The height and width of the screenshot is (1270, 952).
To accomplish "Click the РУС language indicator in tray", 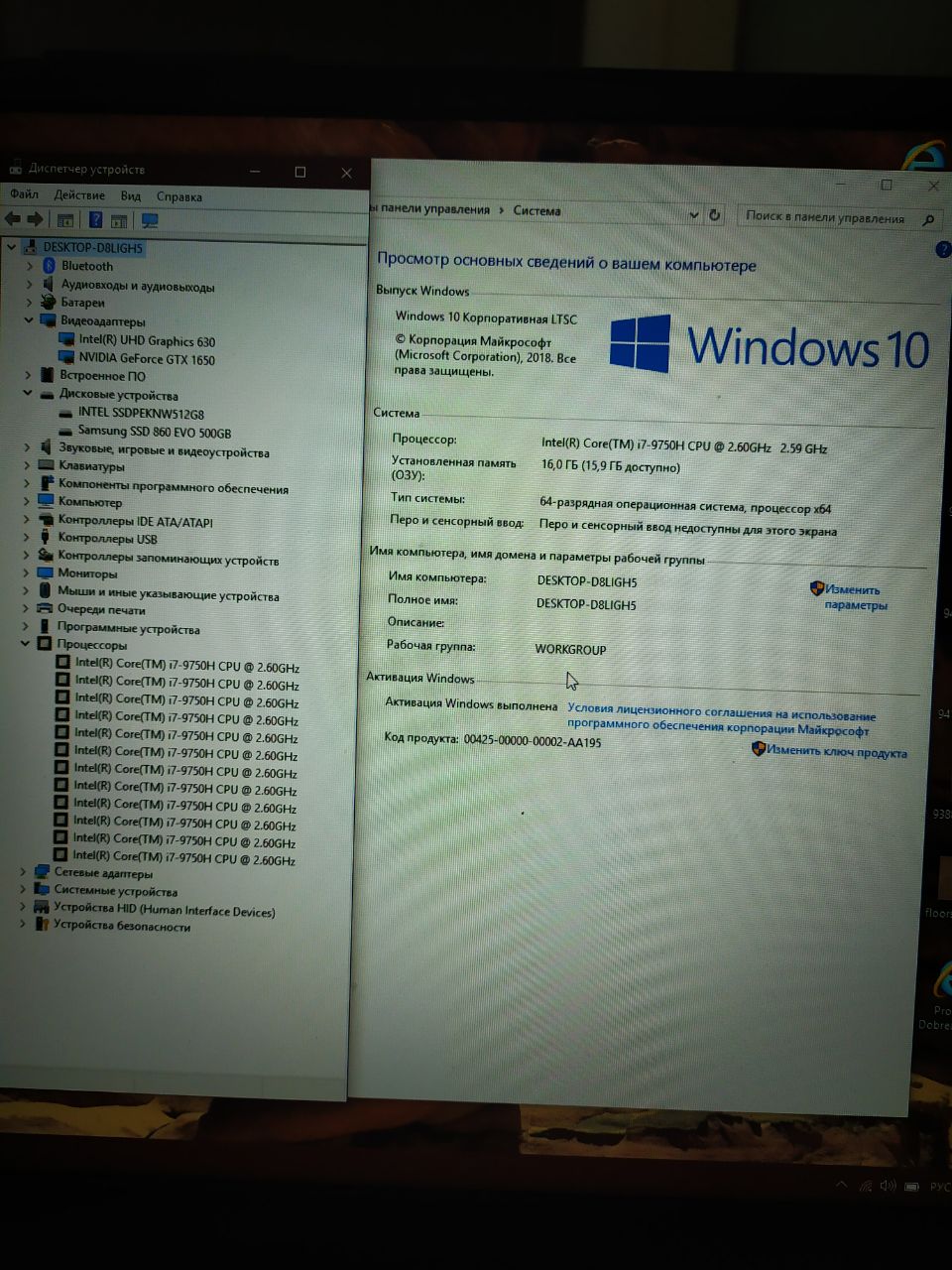I will 939,1188.
